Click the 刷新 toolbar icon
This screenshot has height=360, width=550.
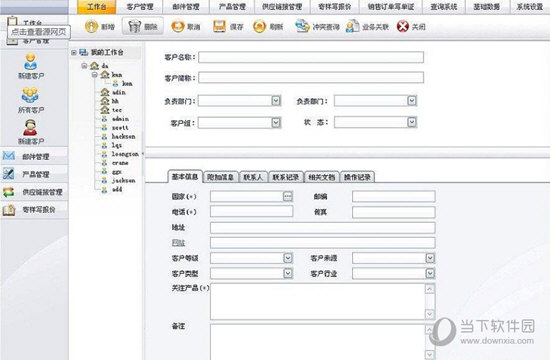click(x=260, y=26)
